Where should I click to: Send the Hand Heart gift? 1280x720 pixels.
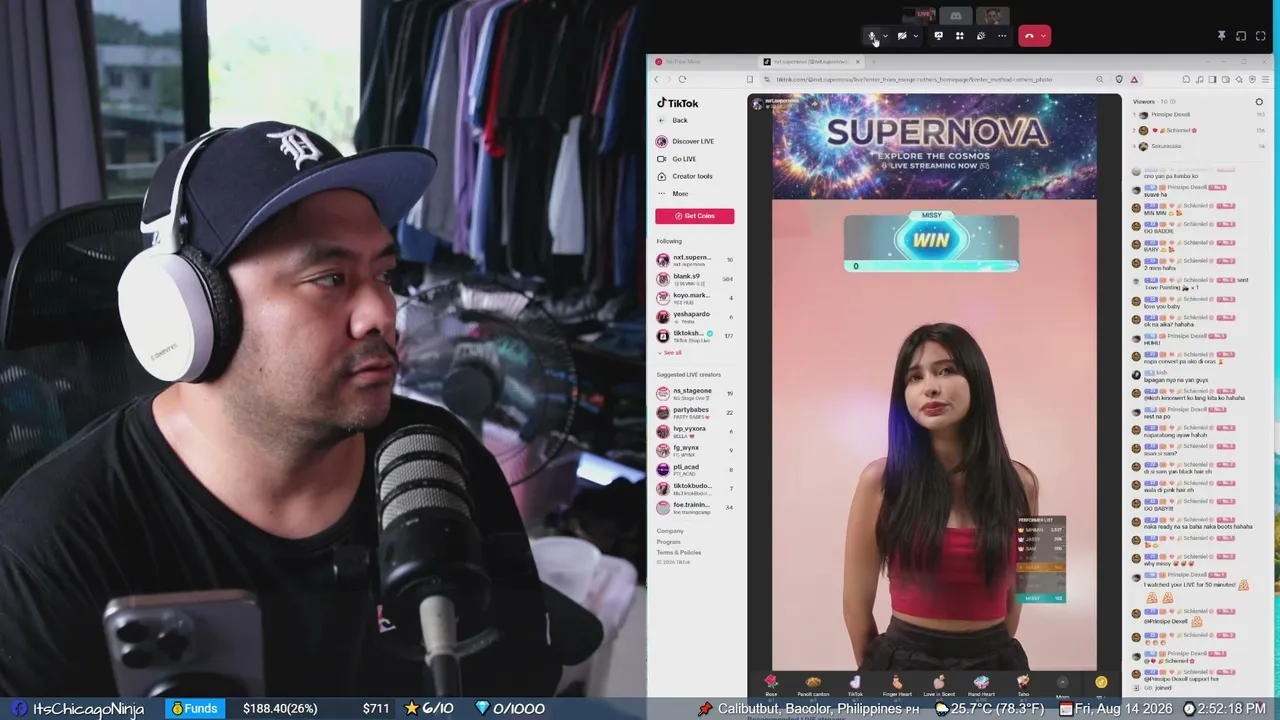981,685
